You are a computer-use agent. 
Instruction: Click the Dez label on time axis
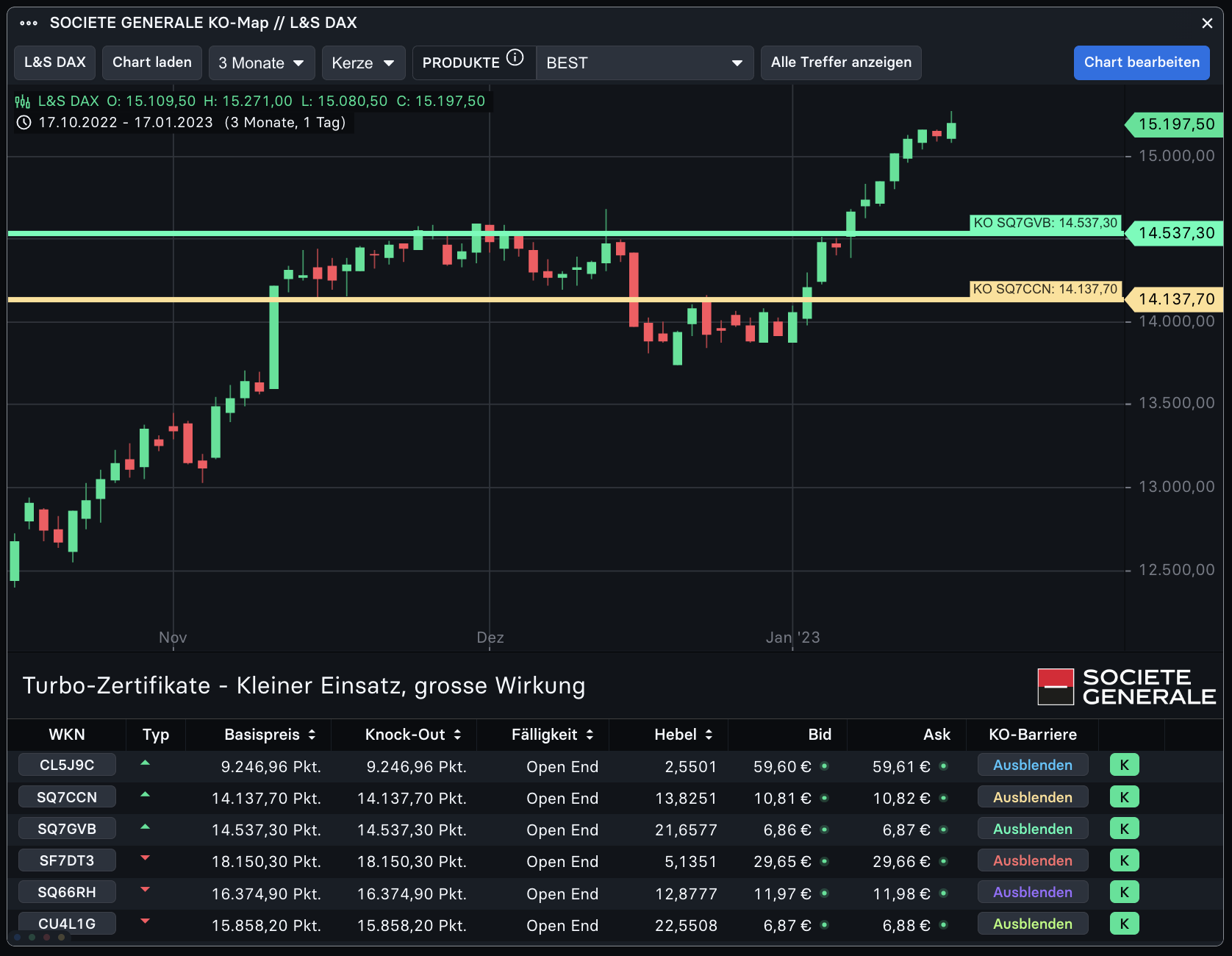point(490,638)
